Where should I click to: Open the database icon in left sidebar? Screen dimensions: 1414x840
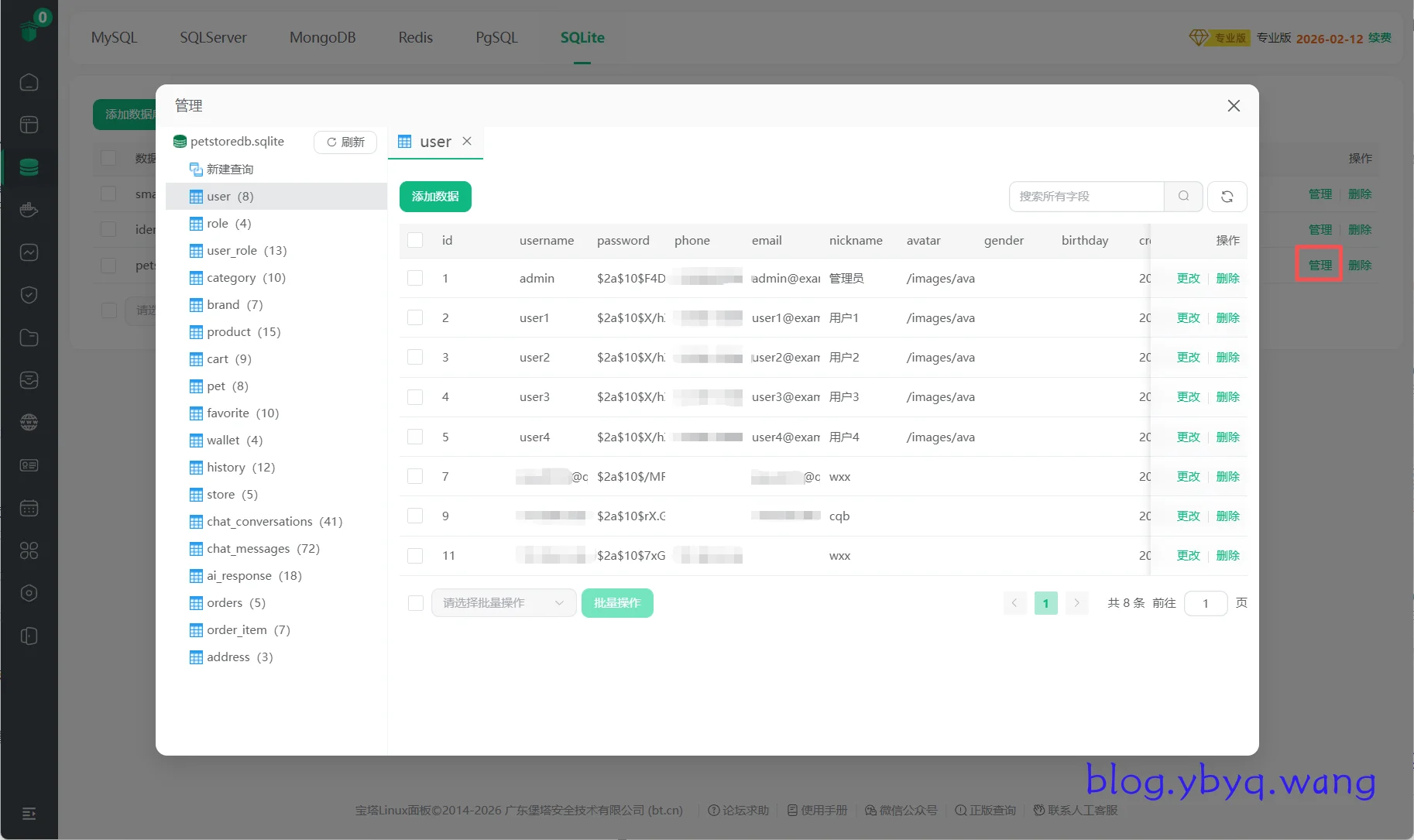(29, 167)
